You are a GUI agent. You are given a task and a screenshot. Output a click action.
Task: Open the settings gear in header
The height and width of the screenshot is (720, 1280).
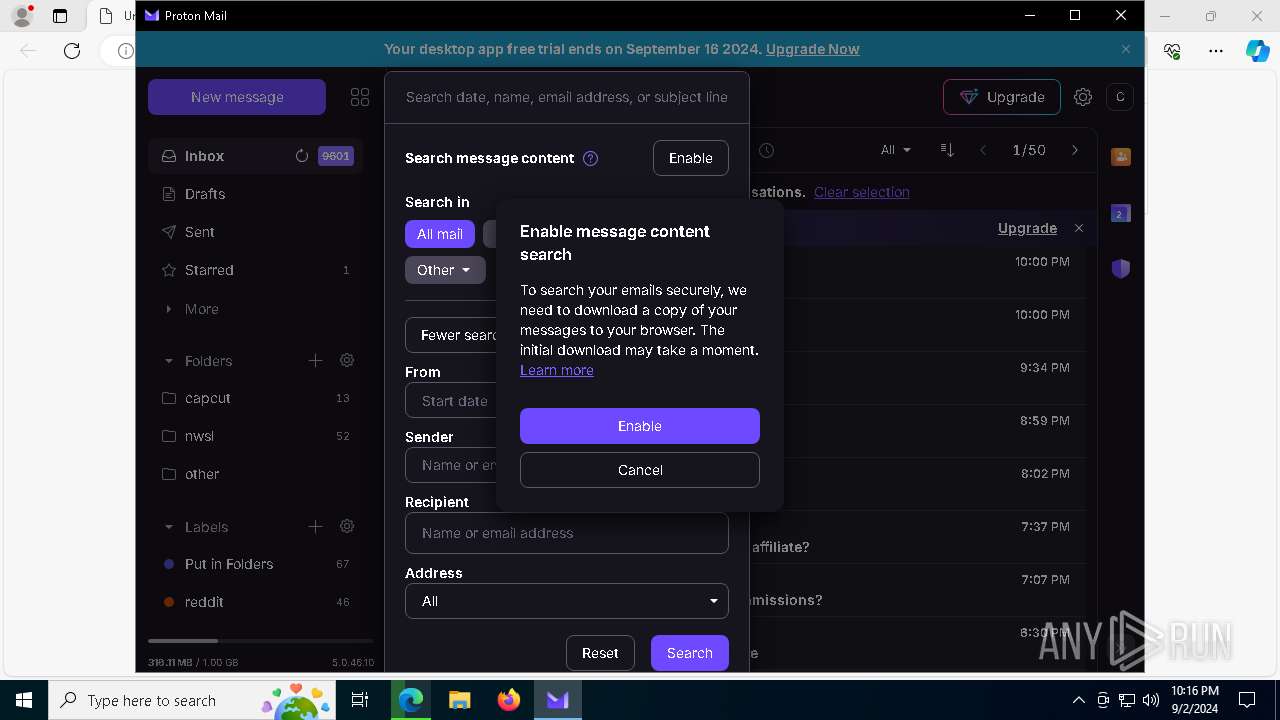click(1083, 97)
